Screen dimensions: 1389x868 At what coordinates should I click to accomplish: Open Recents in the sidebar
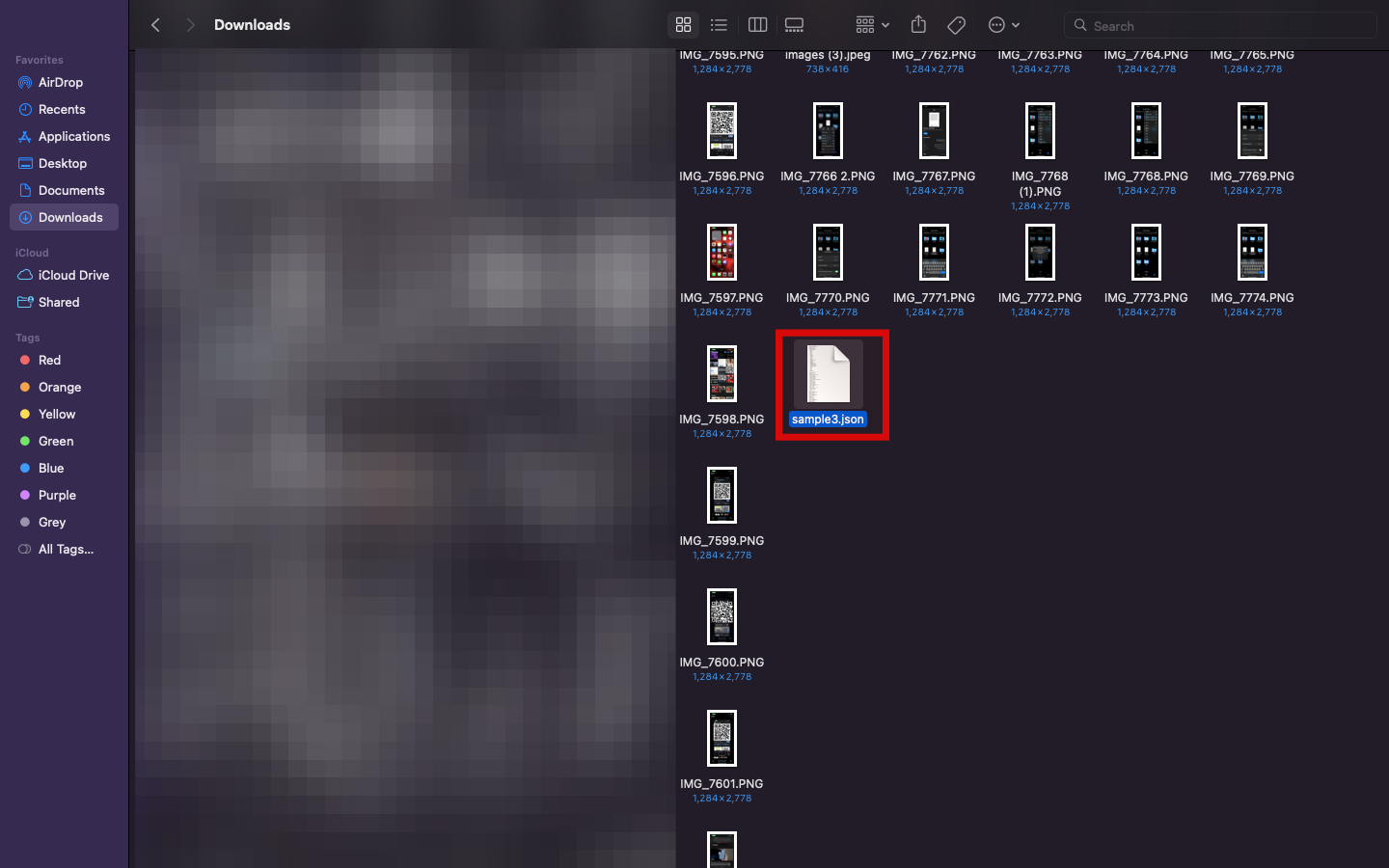tap(62, 110)
